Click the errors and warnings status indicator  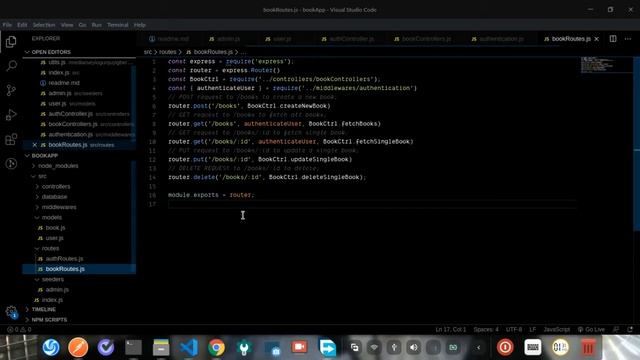coord(19,329)
